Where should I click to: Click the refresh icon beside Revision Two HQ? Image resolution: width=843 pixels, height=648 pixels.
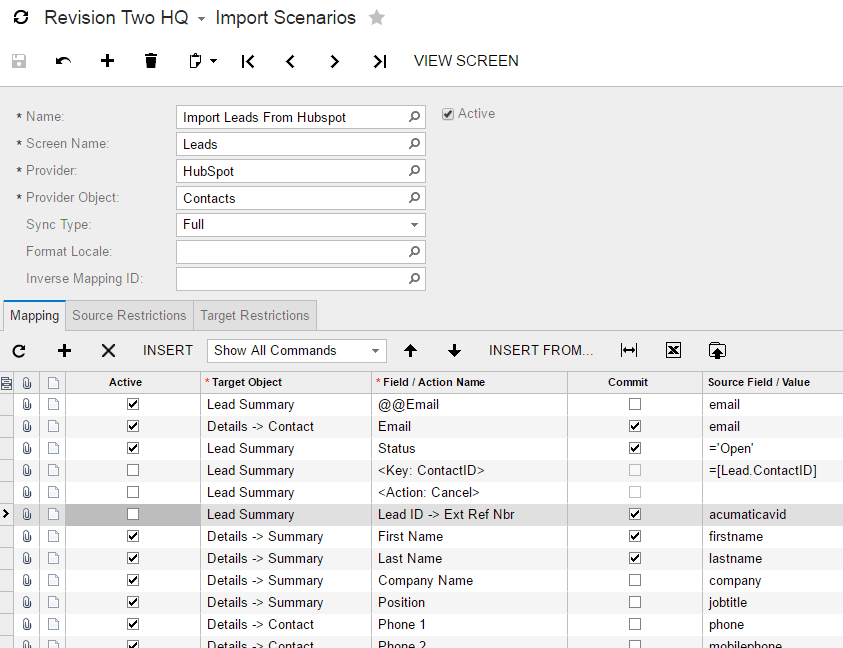(21, 17)
